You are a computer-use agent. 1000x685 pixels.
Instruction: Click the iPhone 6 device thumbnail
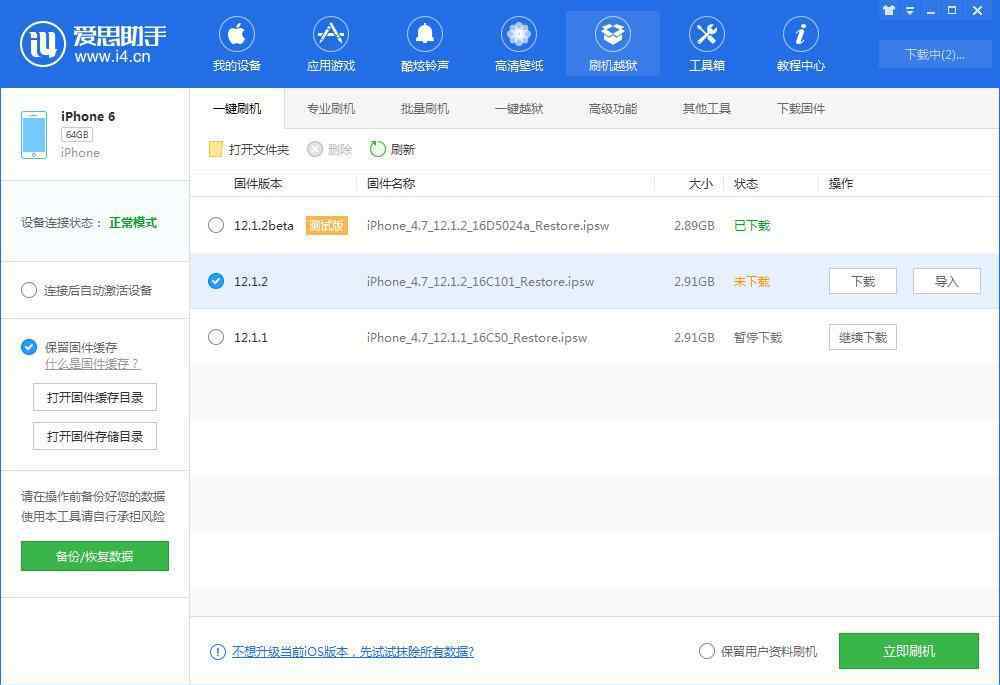pos(34,135)
